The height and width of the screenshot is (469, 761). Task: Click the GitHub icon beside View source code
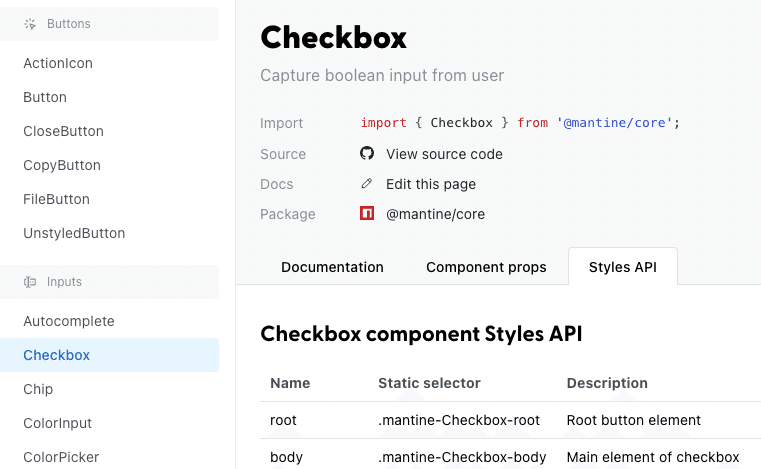click(367, 153)
